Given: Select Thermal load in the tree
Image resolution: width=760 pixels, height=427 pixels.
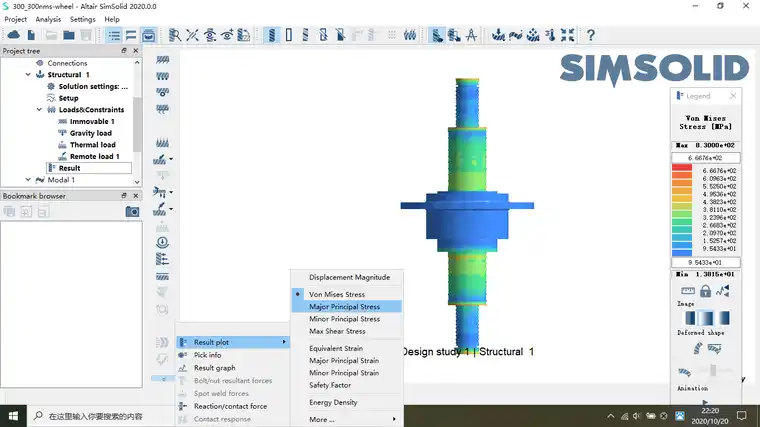Looking at the screenshot, I should click(x=93, y=145).
